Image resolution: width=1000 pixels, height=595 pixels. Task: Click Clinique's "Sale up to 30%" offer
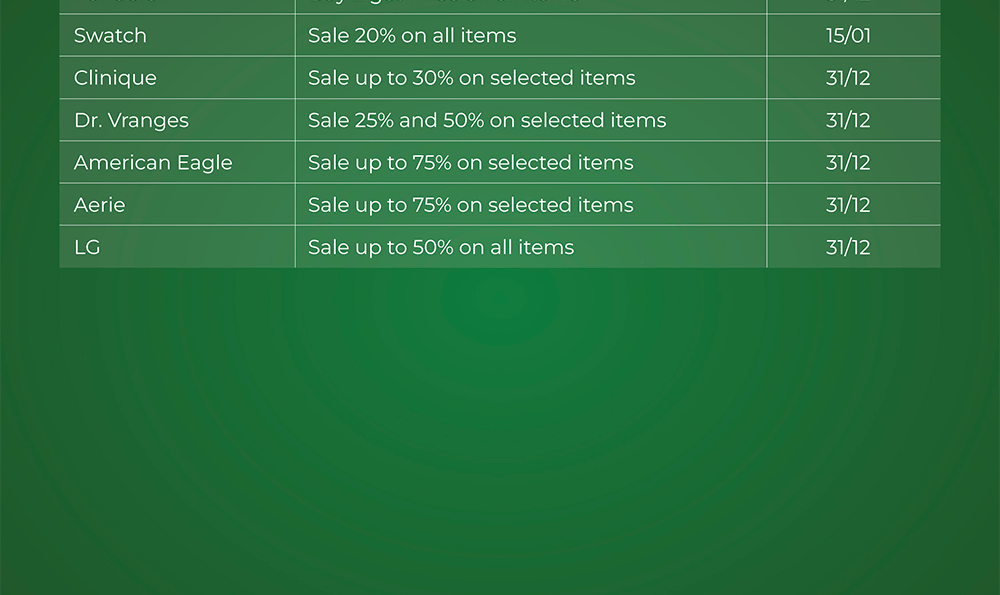tap(471, 78)
